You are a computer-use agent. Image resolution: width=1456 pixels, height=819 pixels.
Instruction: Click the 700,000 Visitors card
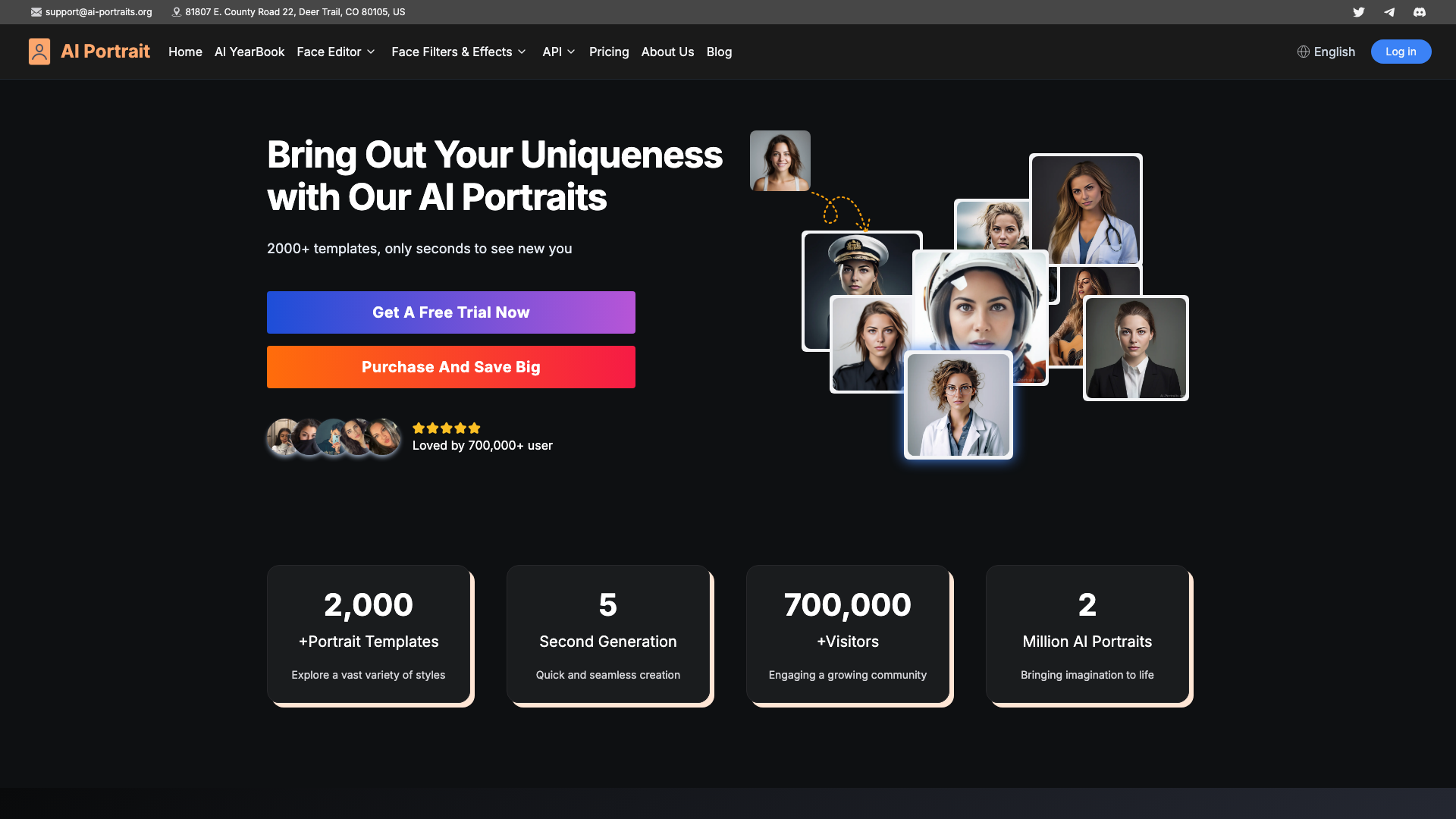(x=848, y=634)
